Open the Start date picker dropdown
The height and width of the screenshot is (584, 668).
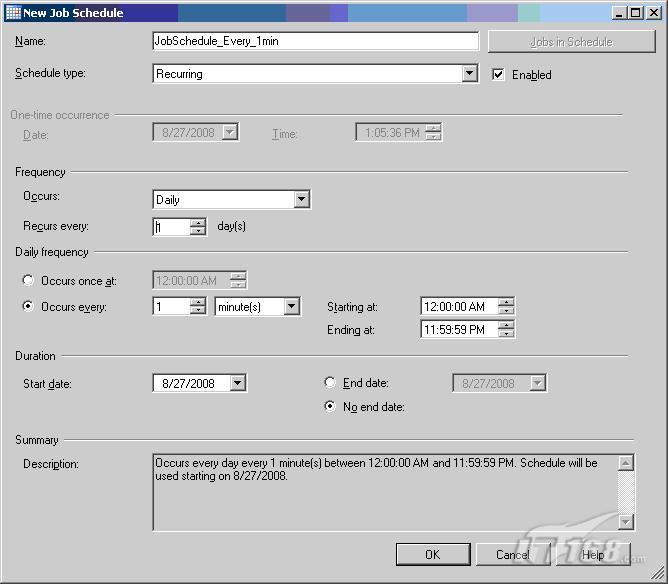point(238,383)
